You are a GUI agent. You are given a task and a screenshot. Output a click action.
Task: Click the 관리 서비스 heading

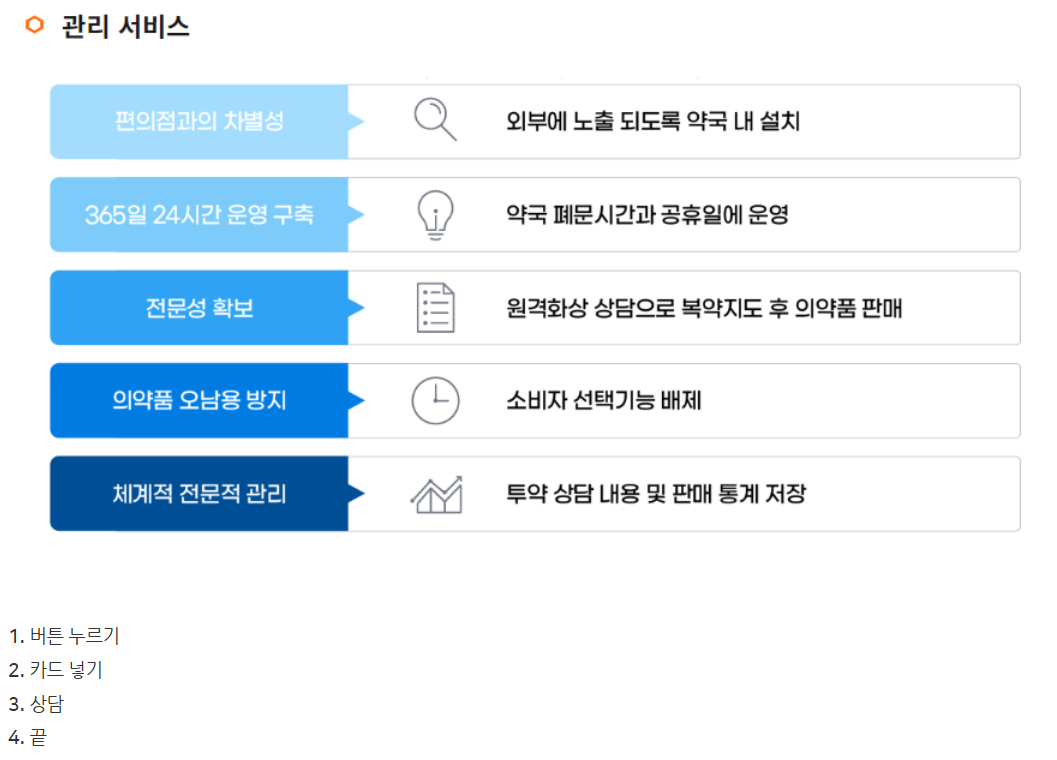point(125,26)
